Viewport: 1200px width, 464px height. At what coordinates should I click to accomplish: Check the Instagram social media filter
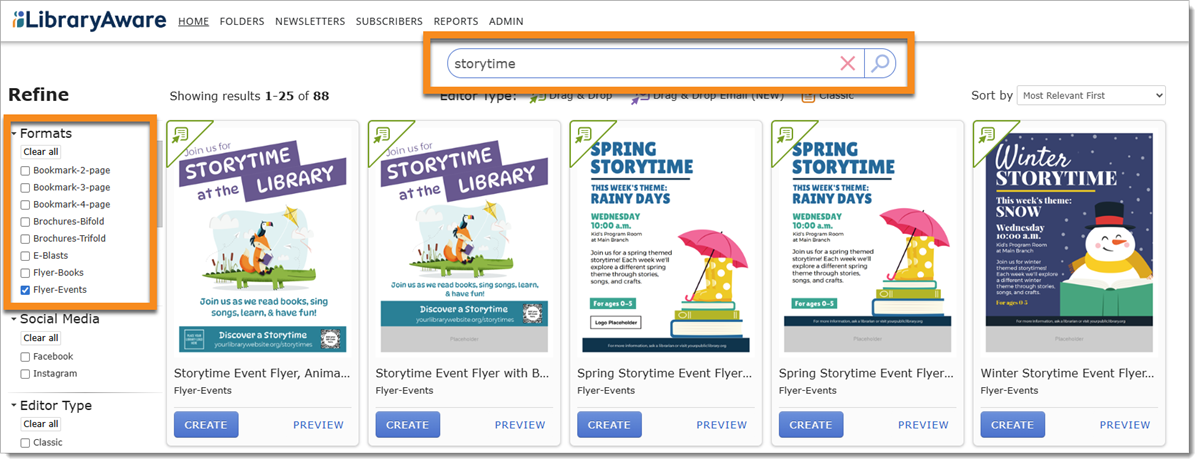(x=26, y=373)
